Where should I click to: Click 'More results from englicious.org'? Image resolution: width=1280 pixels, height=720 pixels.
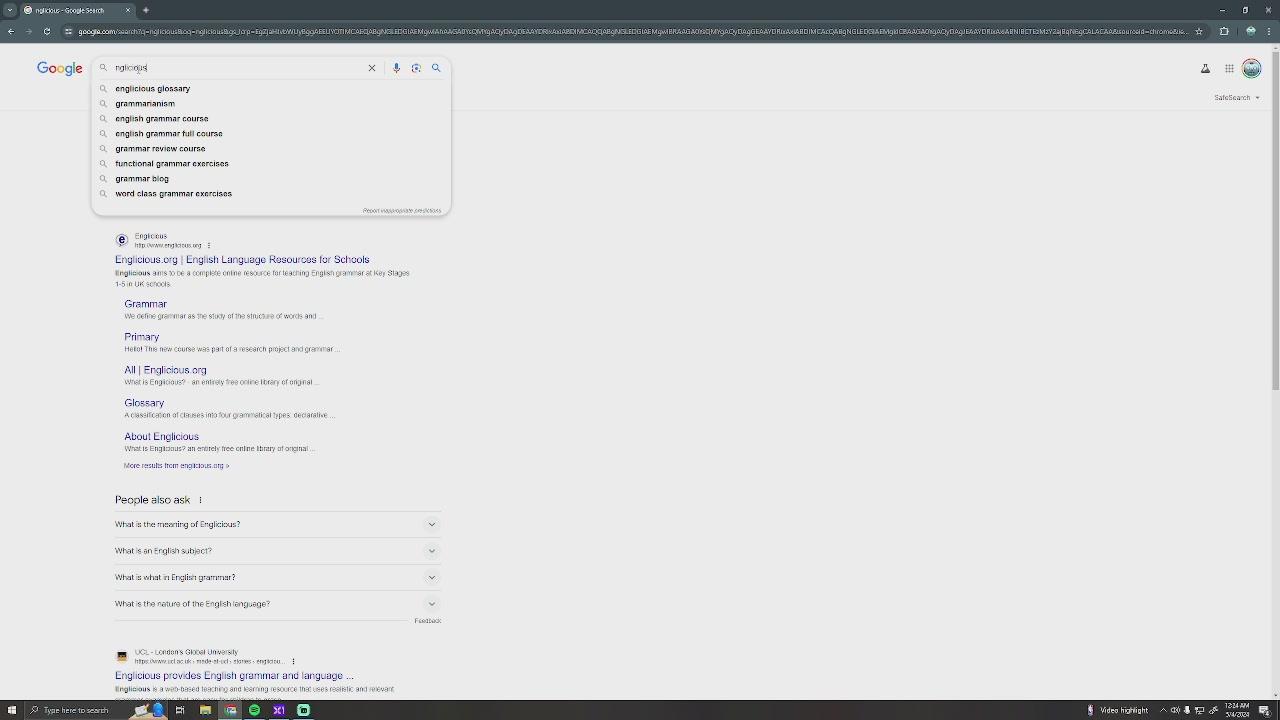175,465
